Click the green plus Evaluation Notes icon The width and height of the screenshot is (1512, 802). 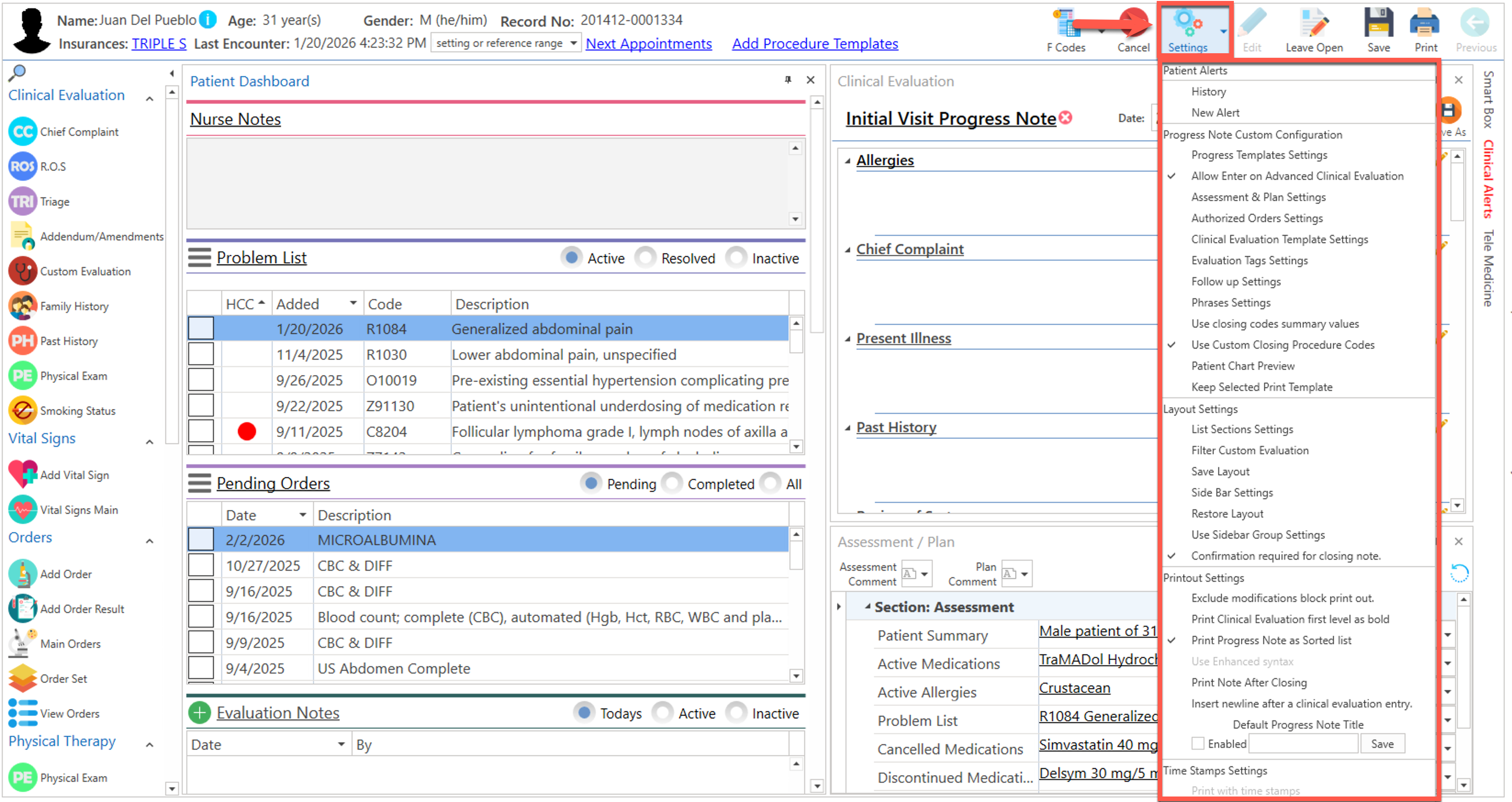(200, 713)
